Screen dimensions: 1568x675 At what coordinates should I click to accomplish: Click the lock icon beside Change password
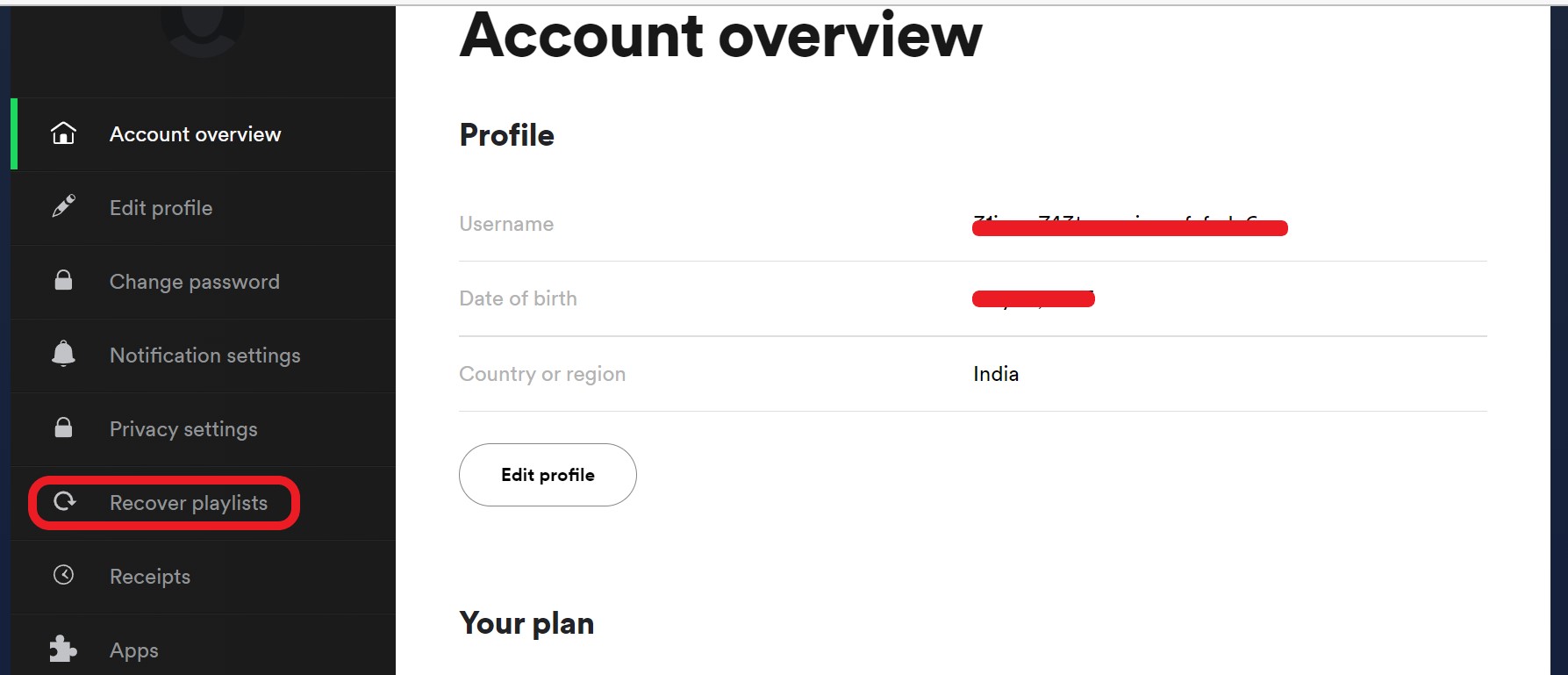(63, 280)
